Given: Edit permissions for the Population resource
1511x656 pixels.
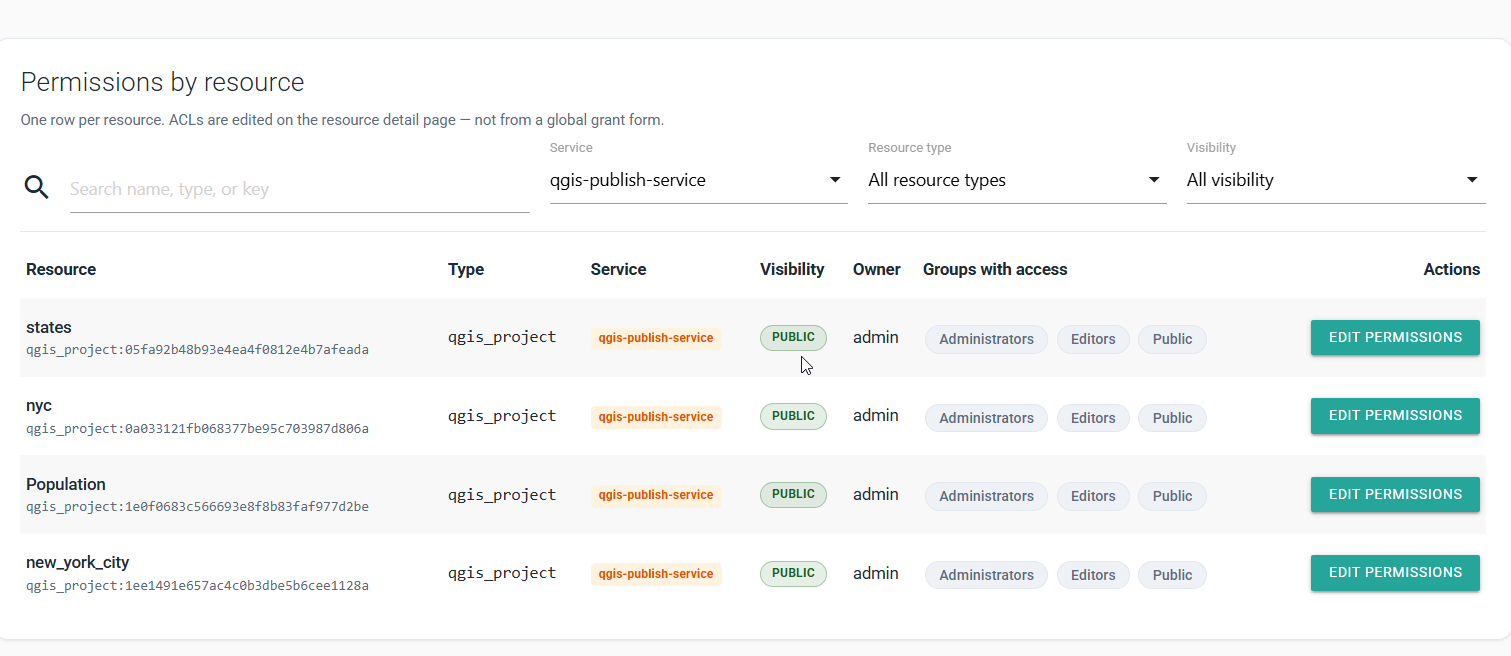Looking at the screenshot, I should point(1395,494).
